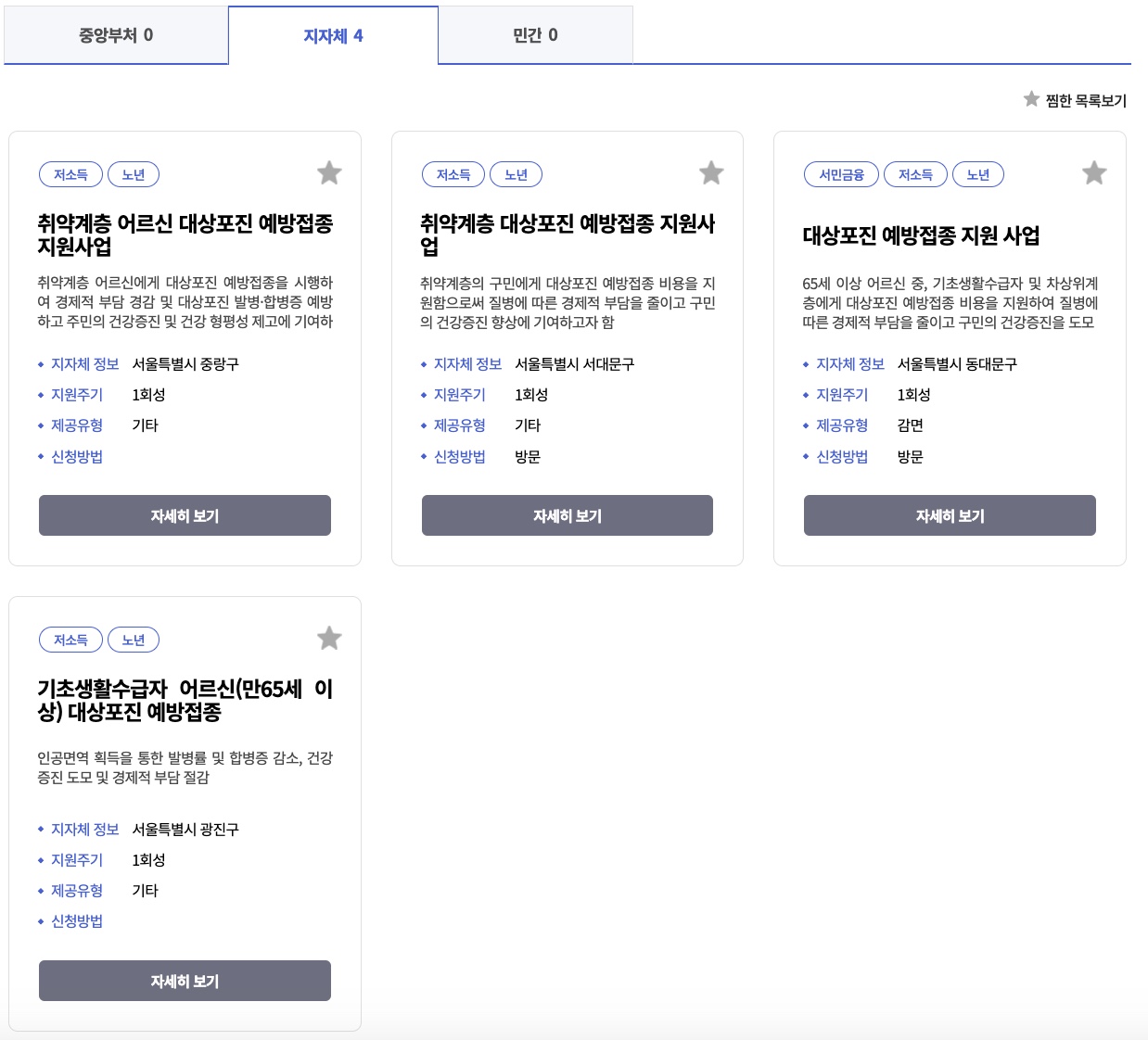The width and height of the screenshot is (1148, 1040).
Task: Click the star icon beside 찜한 목록보기
Action: [1031, 99]
